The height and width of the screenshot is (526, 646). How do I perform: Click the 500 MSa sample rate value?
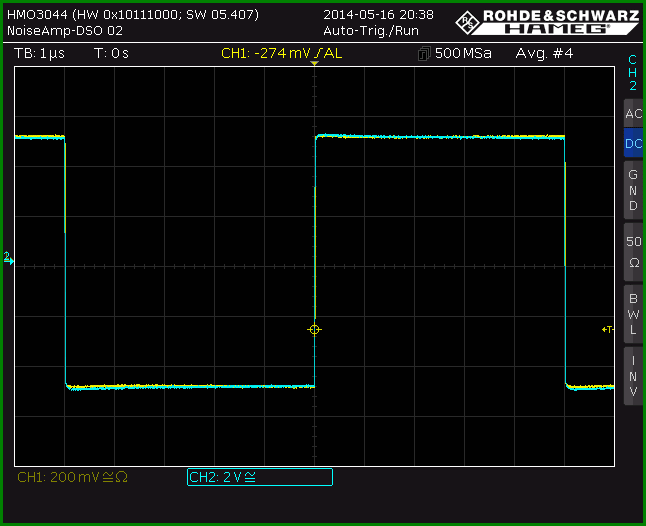(463, 54)
